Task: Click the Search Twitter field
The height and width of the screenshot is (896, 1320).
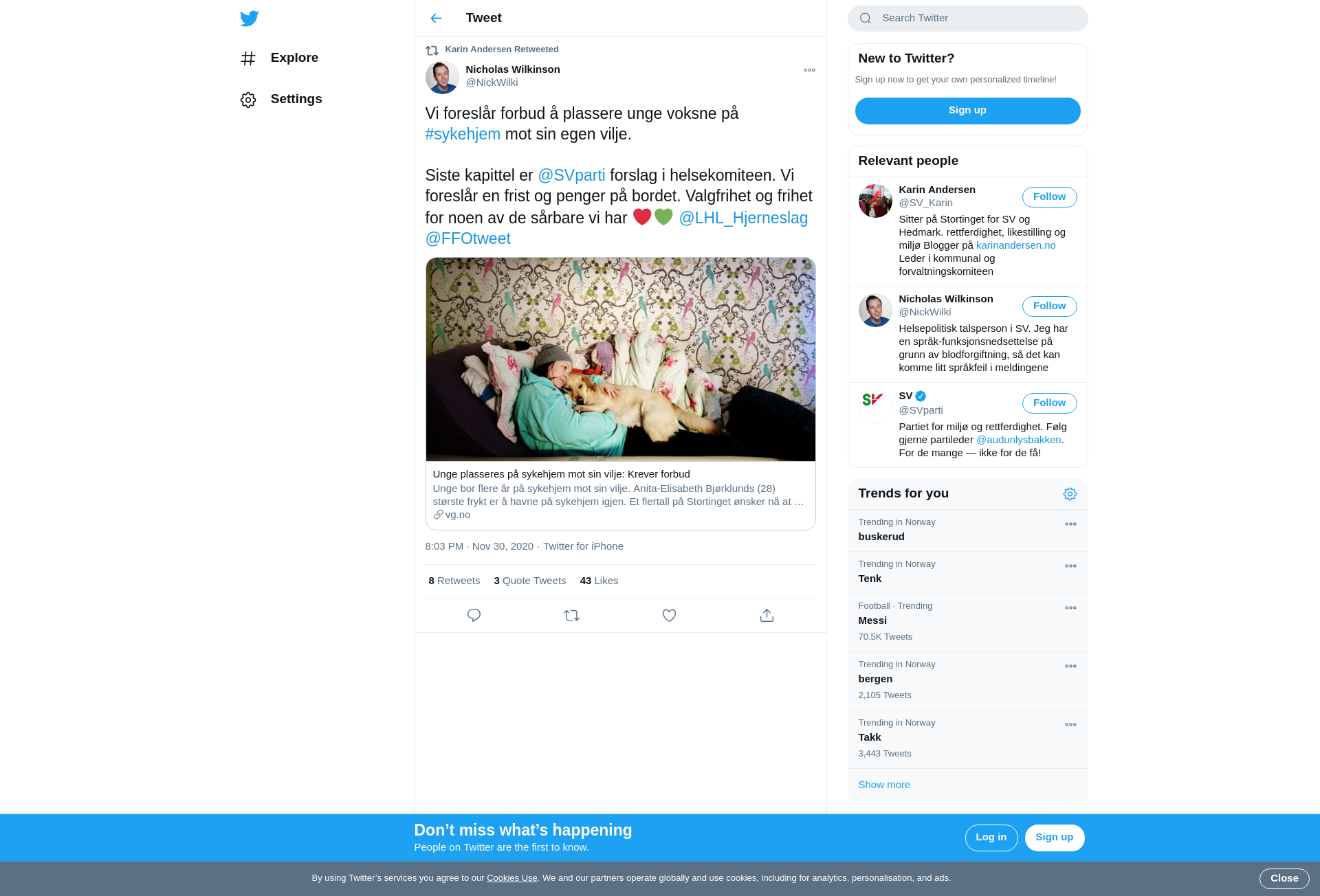Action: point(967,19)
